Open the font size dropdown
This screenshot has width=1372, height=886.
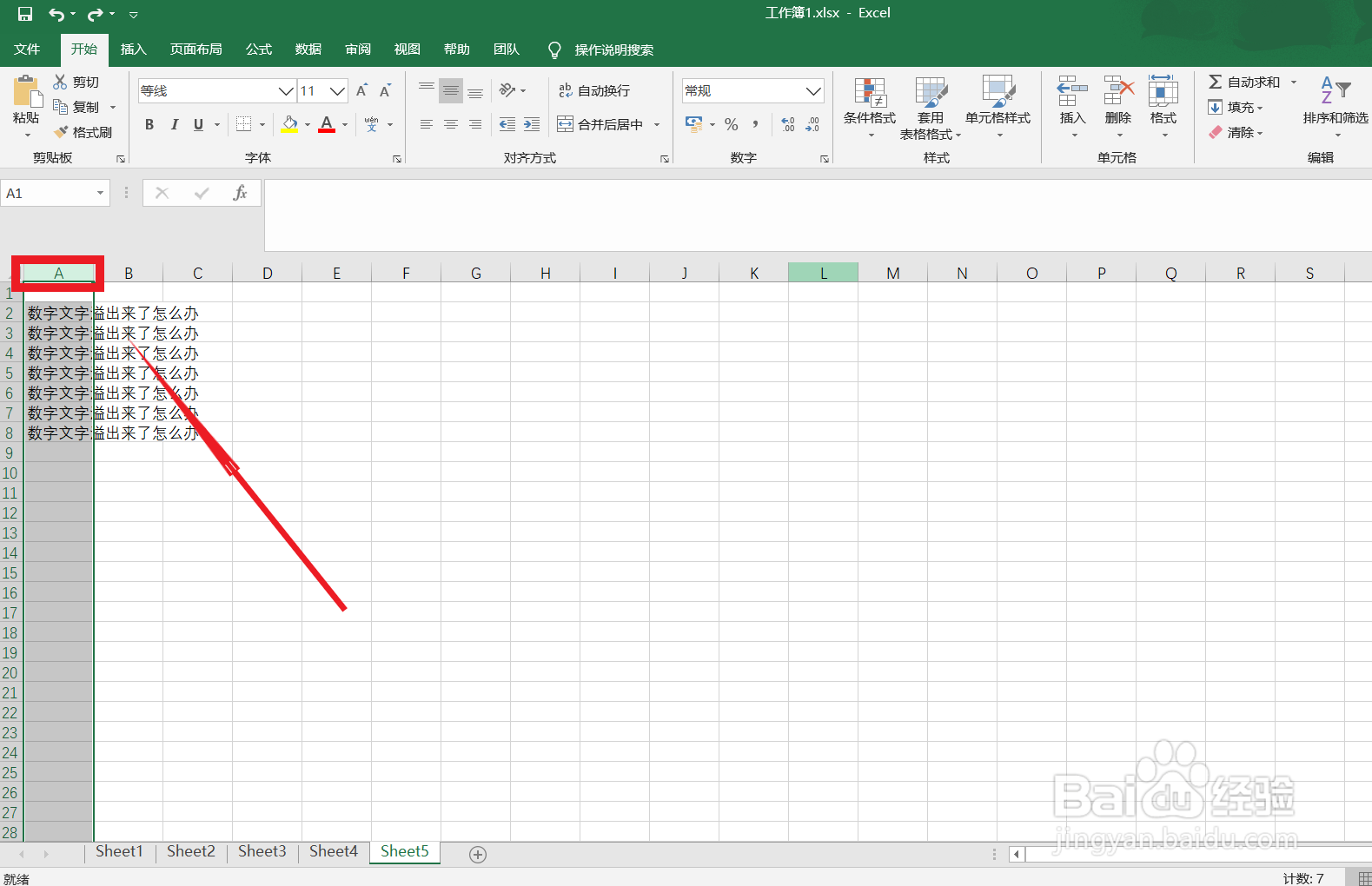[338, 90]
